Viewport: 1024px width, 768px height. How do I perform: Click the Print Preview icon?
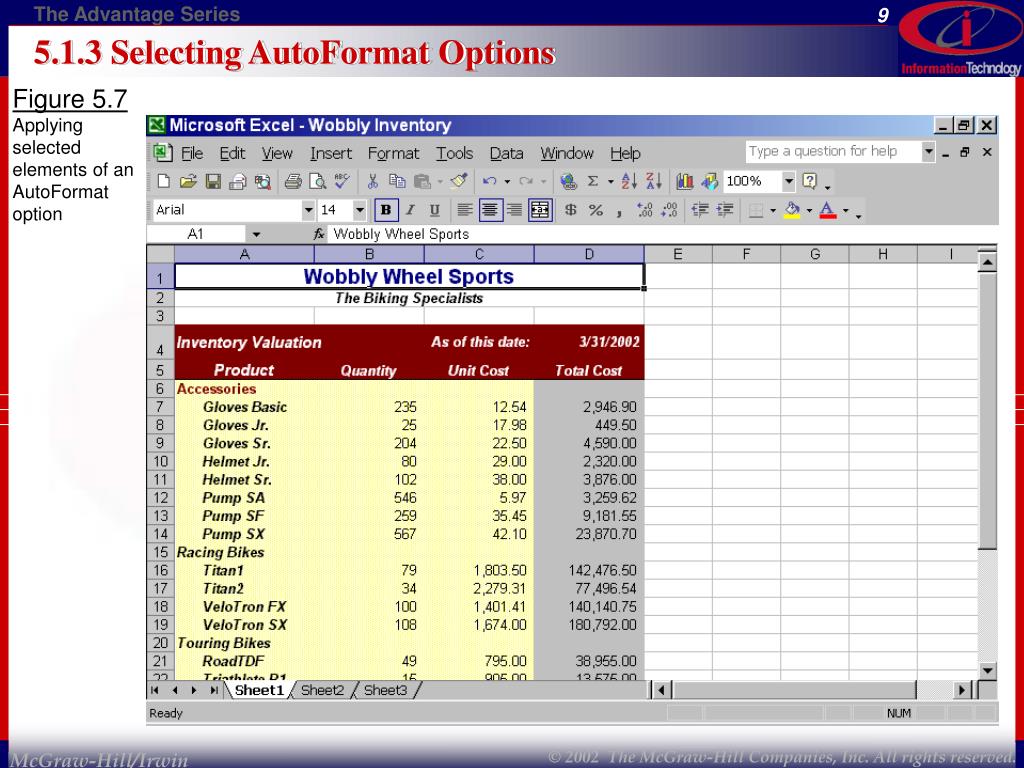click(318, 182)
